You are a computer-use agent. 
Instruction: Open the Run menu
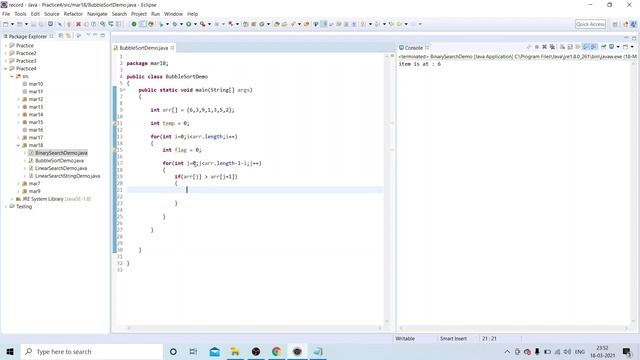[156, 14]
